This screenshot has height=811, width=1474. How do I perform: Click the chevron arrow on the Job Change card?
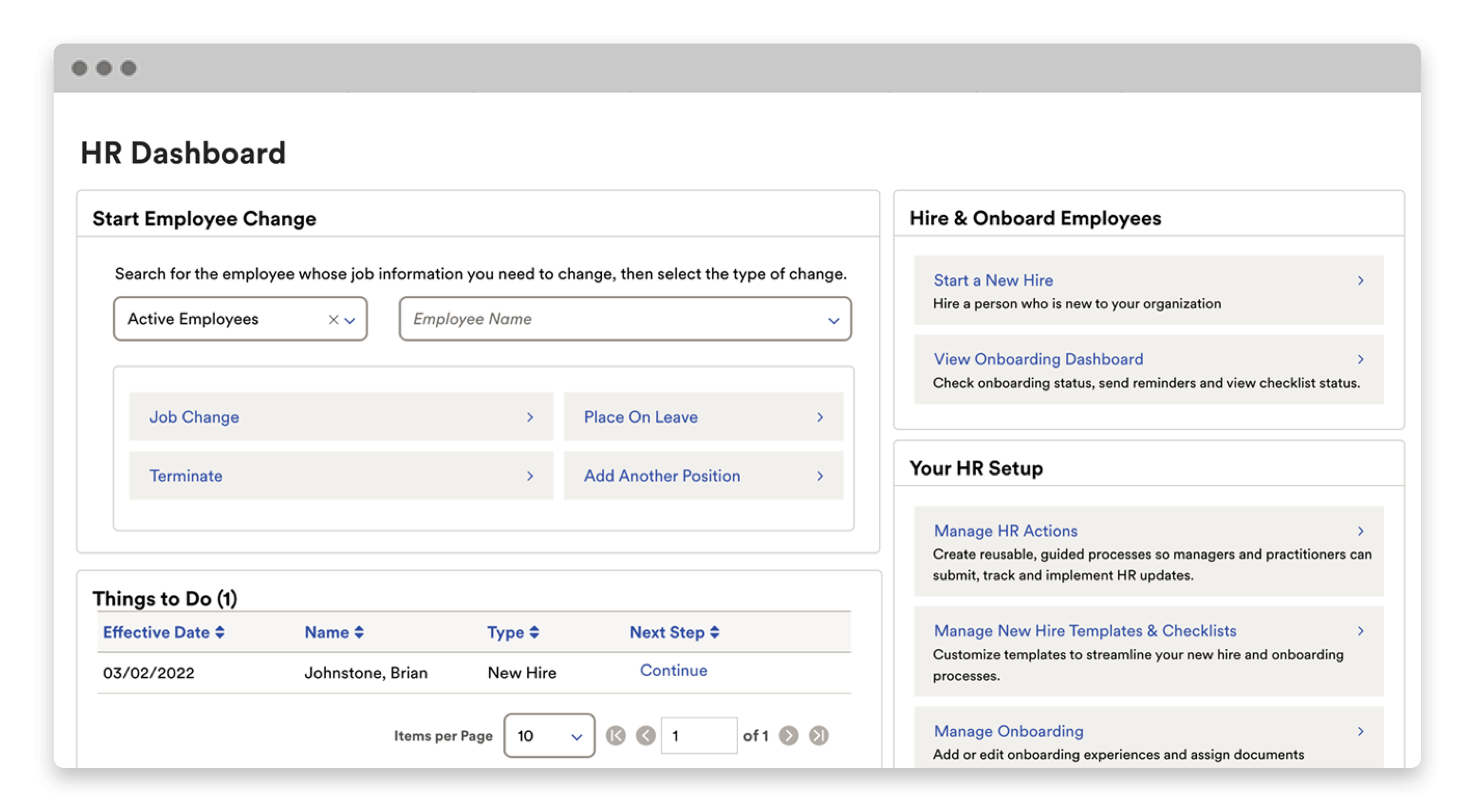[x=533, y=417]
